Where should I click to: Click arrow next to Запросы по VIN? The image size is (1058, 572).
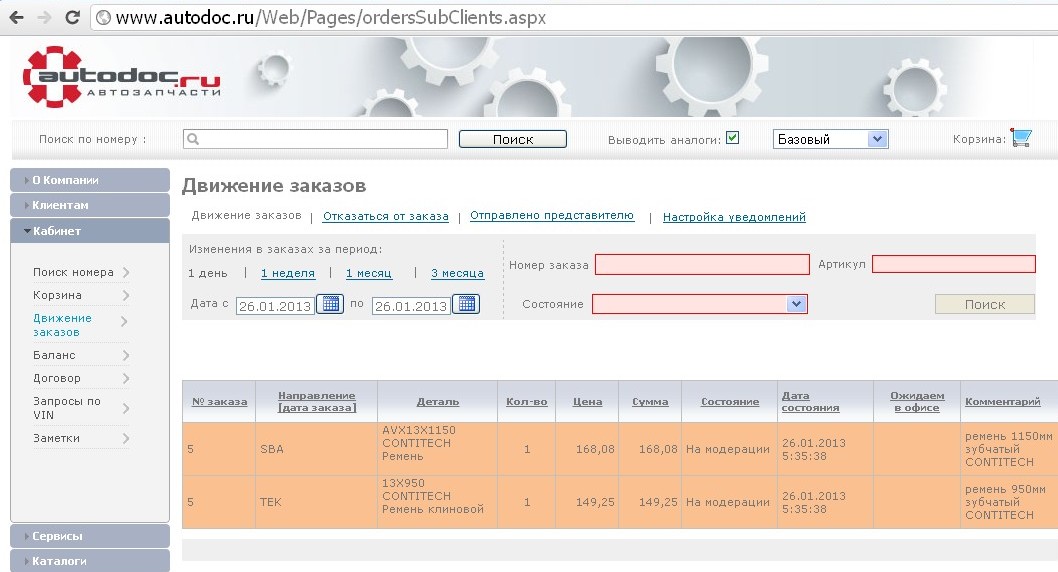(126, 408)
